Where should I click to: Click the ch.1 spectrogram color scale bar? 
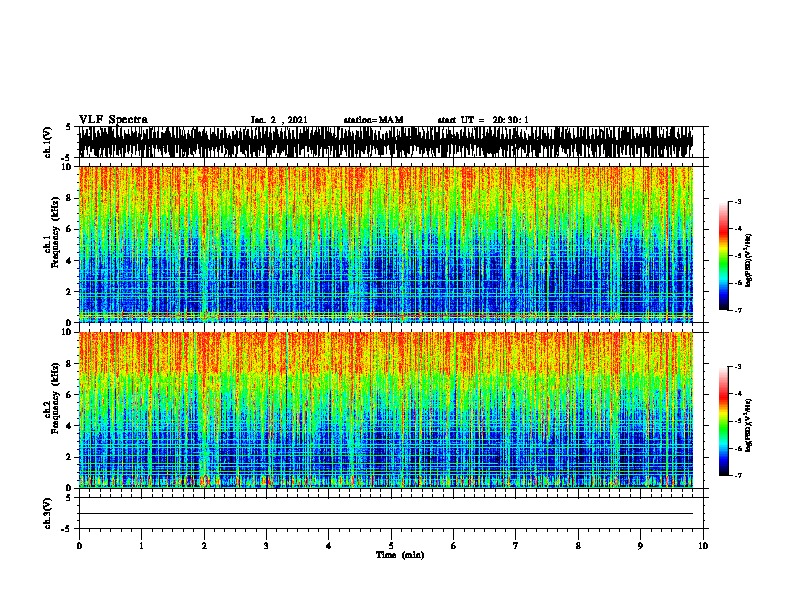point(723,256)
